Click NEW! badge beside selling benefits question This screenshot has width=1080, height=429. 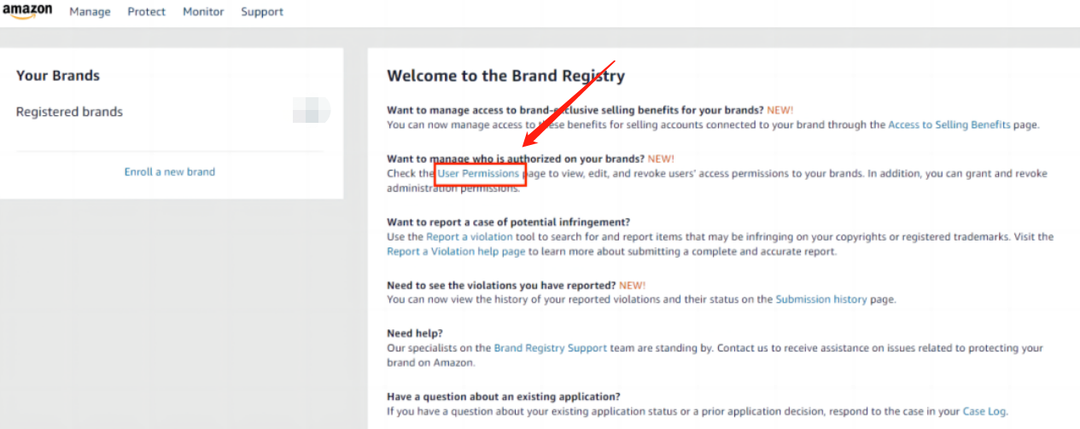tap(780, 110)
